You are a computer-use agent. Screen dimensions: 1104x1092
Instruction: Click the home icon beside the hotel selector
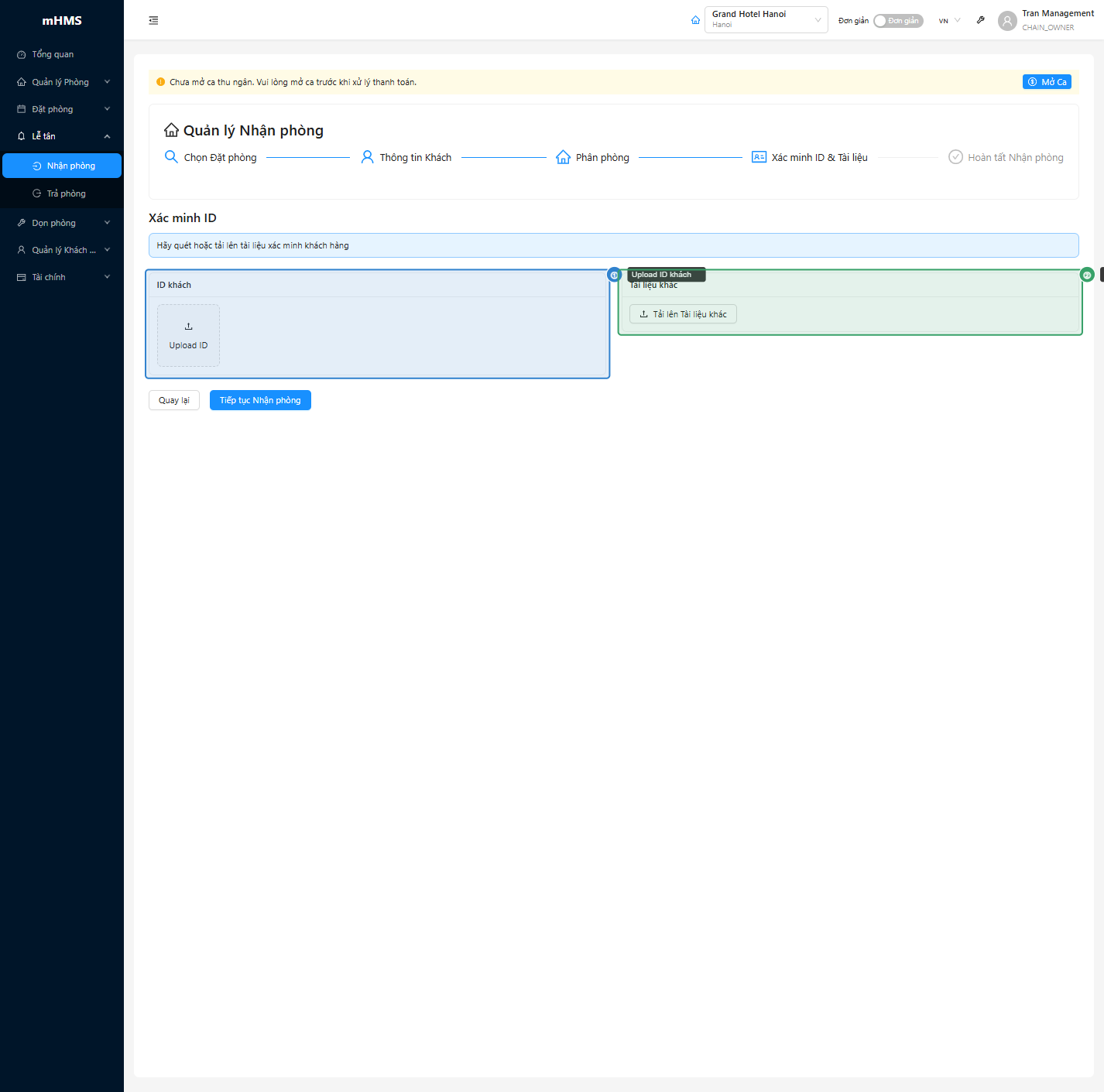[x=695, y=20]
